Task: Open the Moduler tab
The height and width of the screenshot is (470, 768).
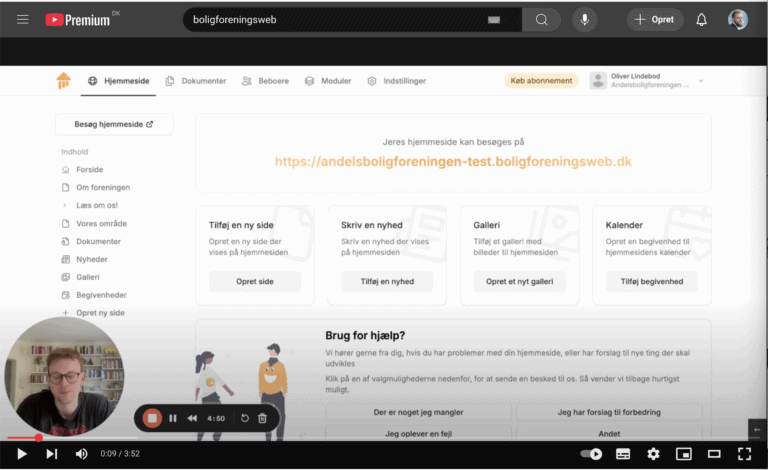Action: point(328,81)
